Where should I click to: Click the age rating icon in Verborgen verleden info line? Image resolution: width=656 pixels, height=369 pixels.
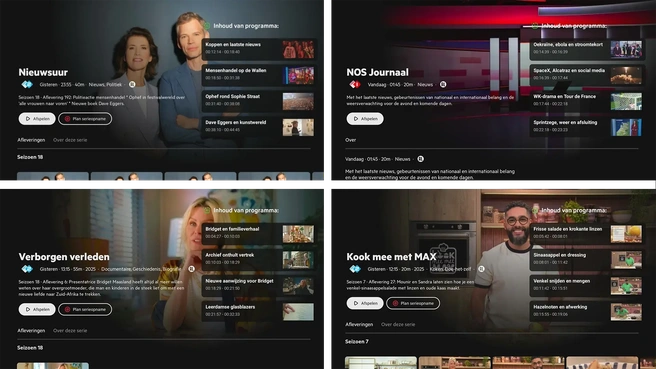click(x=191, y=269)
